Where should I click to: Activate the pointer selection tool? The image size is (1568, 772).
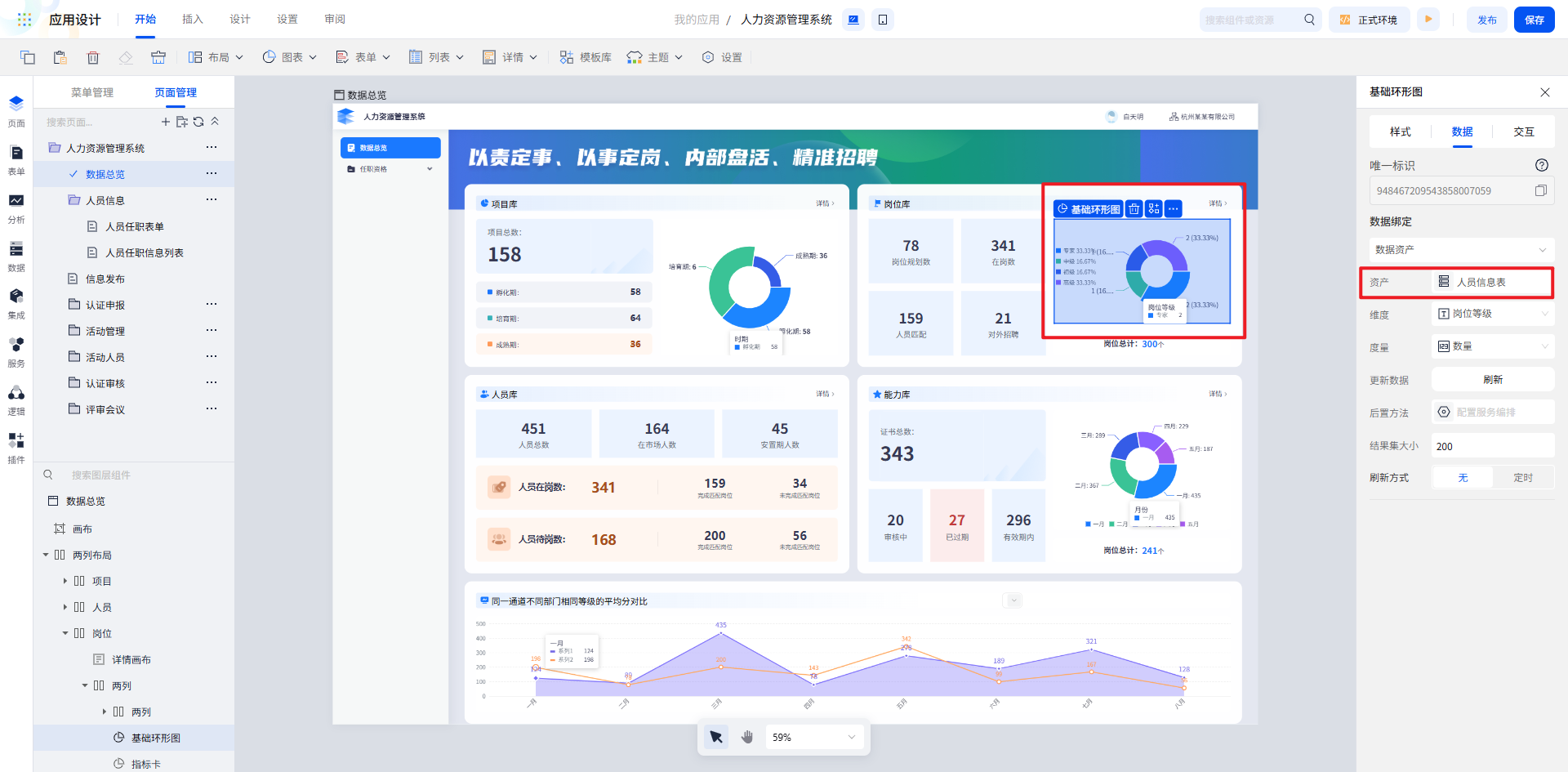716,737
